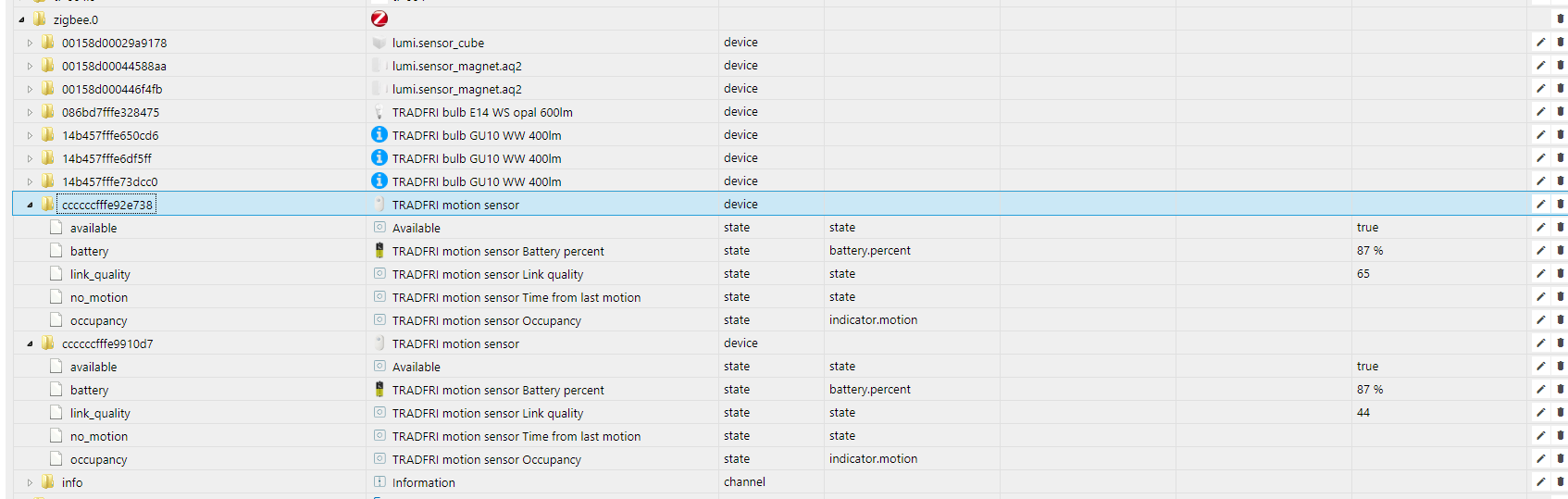
Task: Edit the info channel object
Action: click(x=1541, y=481)
